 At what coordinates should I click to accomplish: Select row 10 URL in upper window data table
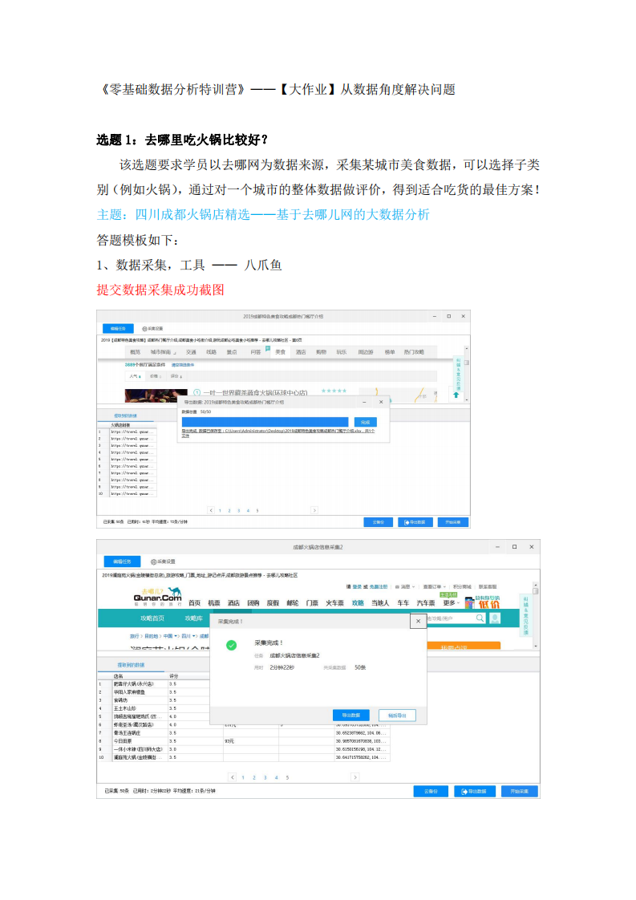pos(133,494)
